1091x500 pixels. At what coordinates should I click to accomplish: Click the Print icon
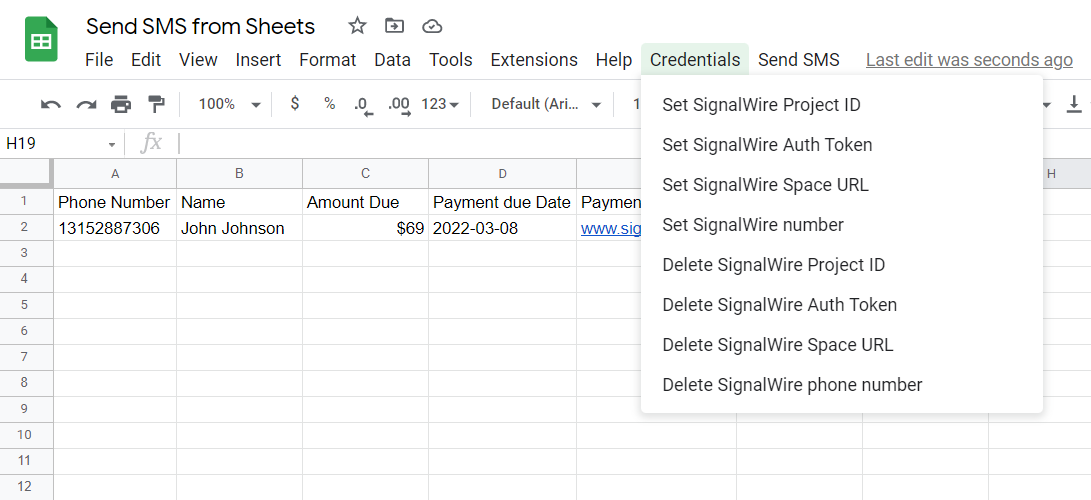coord(121,104)
